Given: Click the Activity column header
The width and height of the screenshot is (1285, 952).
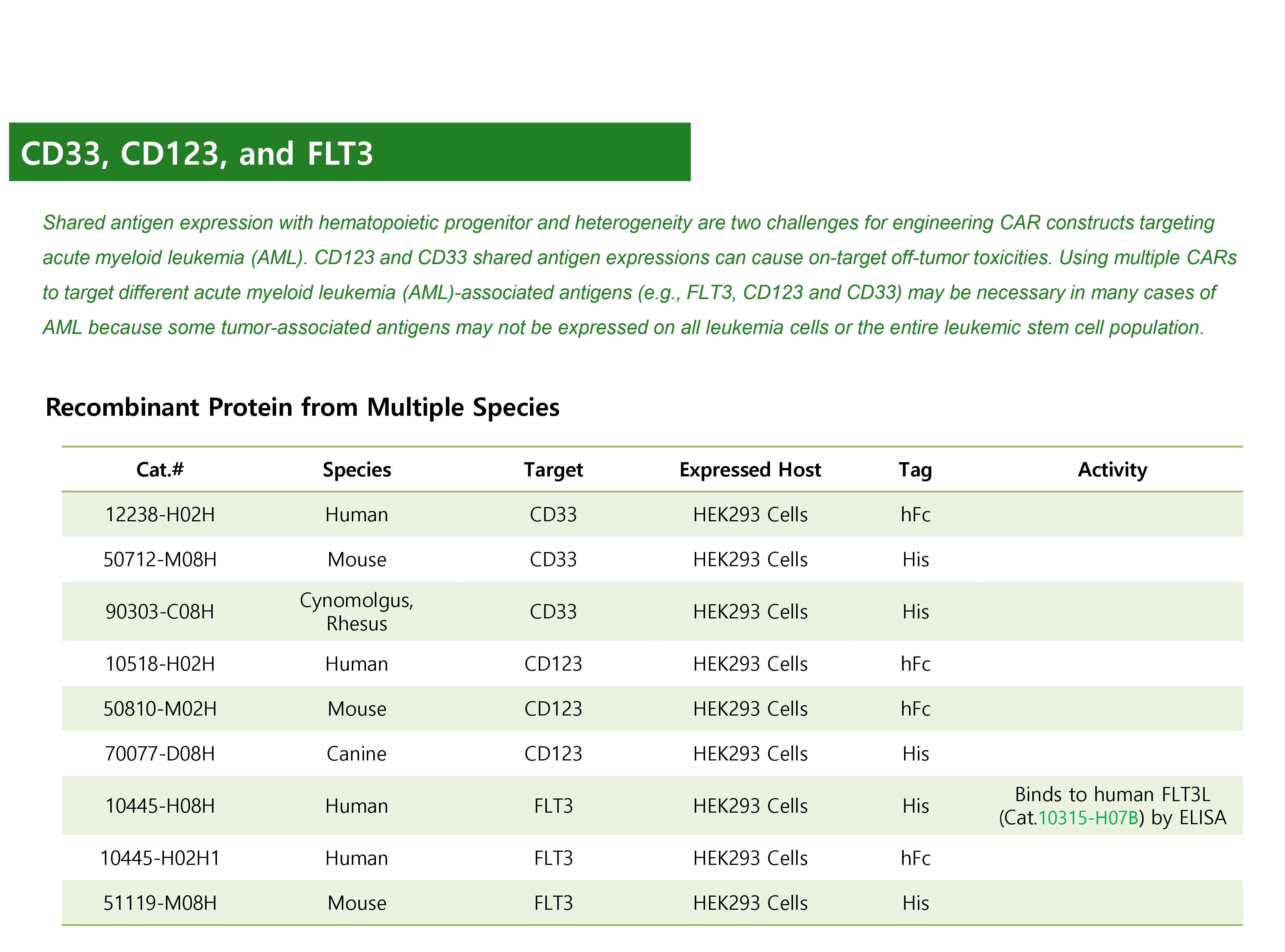Looking at the screenshot, I should click(1112, 470).
